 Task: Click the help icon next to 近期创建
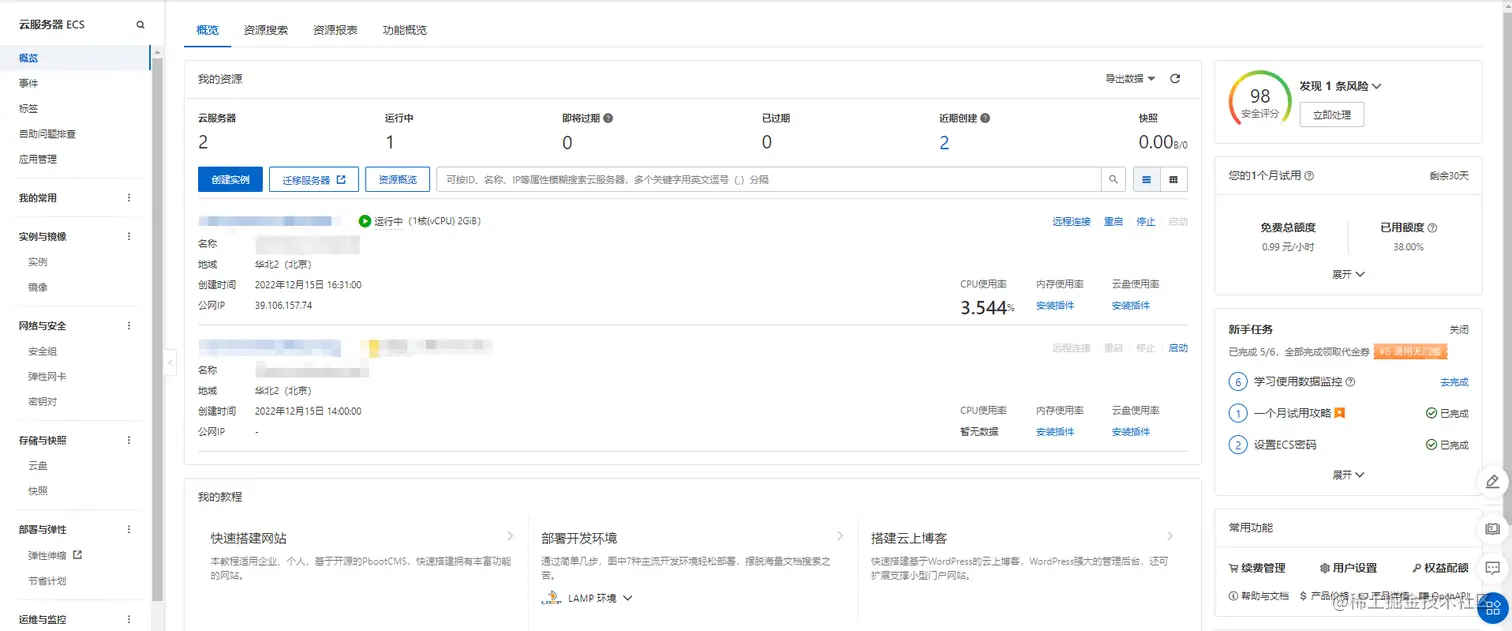click(985, 118)
